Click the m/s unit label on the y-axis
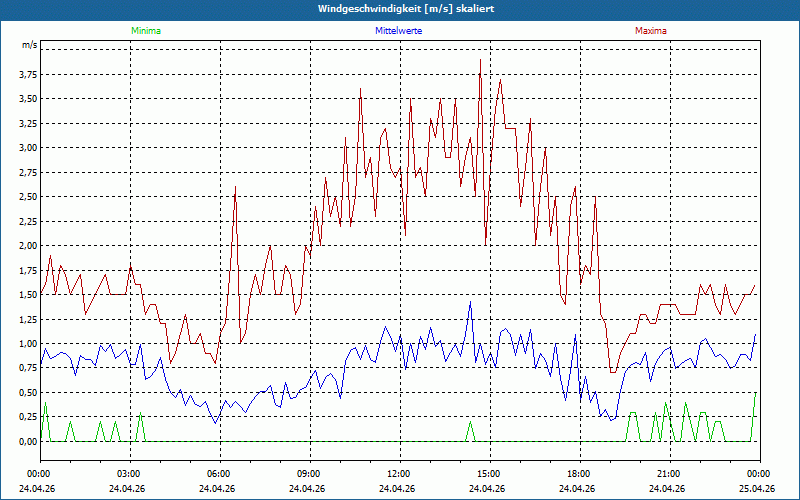The width and height of the screenshot is (800, 500). 29,46
